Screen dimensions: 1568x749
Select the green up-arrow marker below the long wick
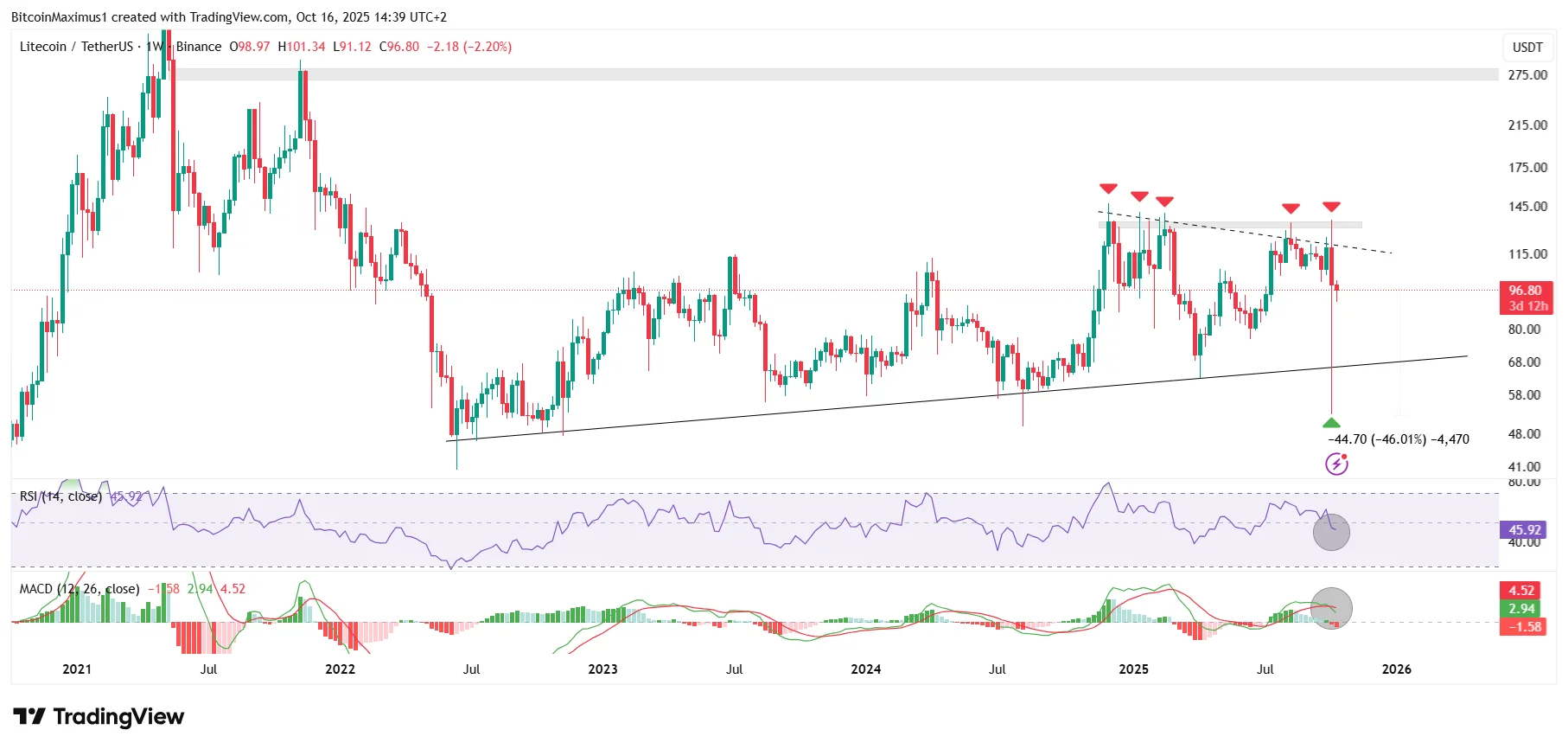(1331, 422)
